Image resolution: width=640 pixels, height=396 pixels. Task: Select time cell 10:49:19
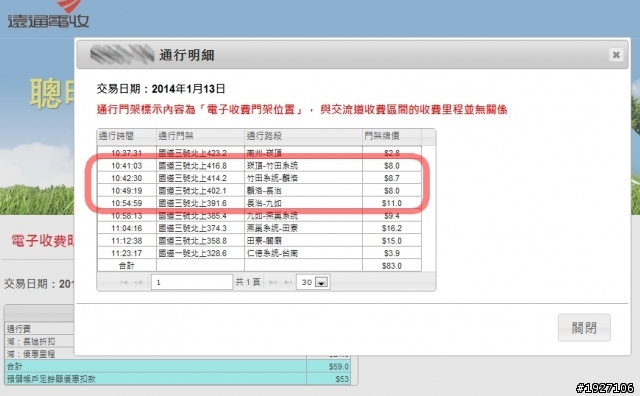(x=127, y=191)
